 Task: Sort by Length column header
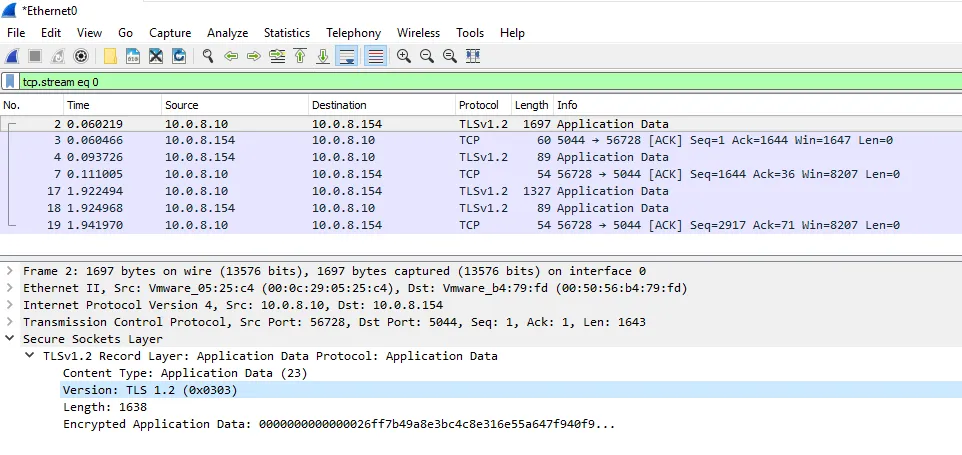[x=532, y=105]
